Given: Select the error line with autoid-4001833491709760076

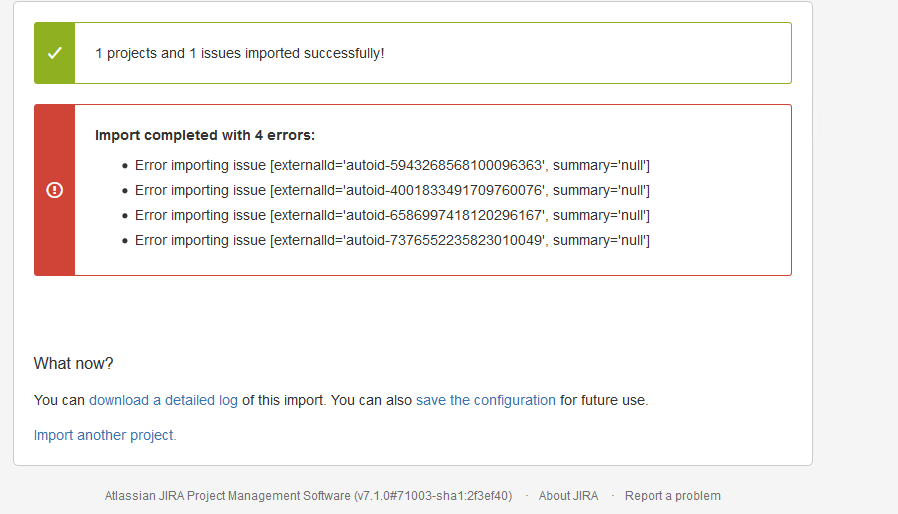Looking at the screenshot, I should (392, 190).
